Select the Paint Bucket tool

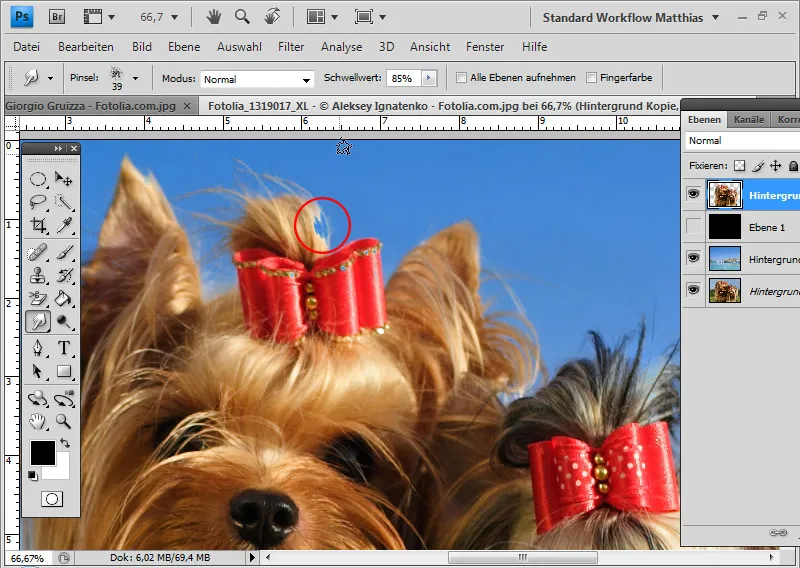pyautogui.click(x=64, y=299)
